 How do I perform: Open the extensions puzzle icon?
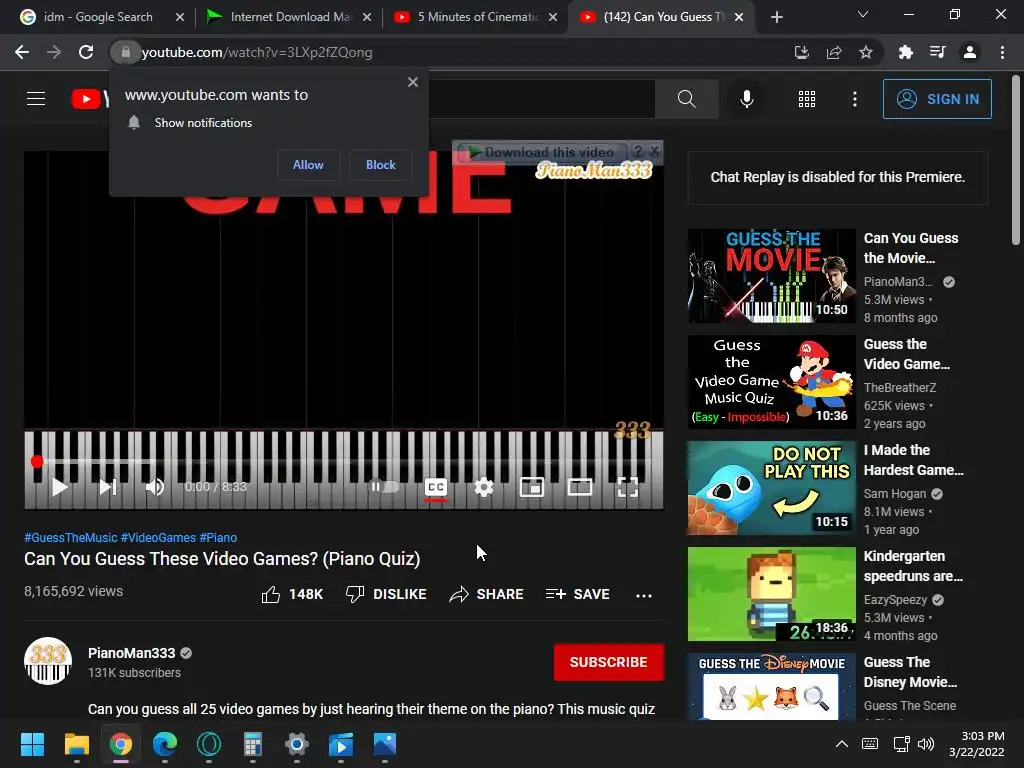[x=905, y=52]
